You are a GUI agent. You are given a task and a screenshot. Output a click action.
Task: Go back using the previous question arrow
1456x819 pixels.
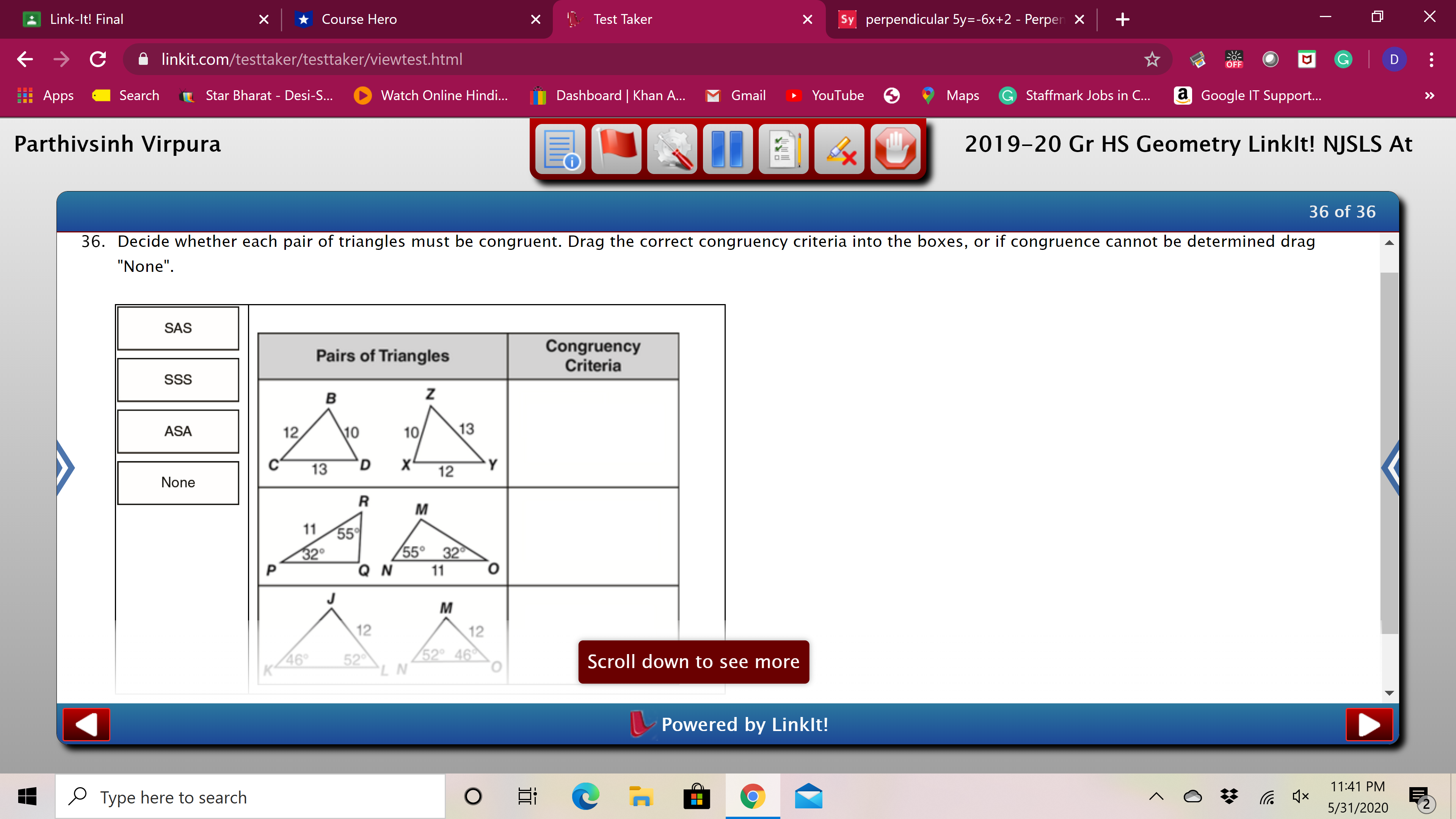86,725
